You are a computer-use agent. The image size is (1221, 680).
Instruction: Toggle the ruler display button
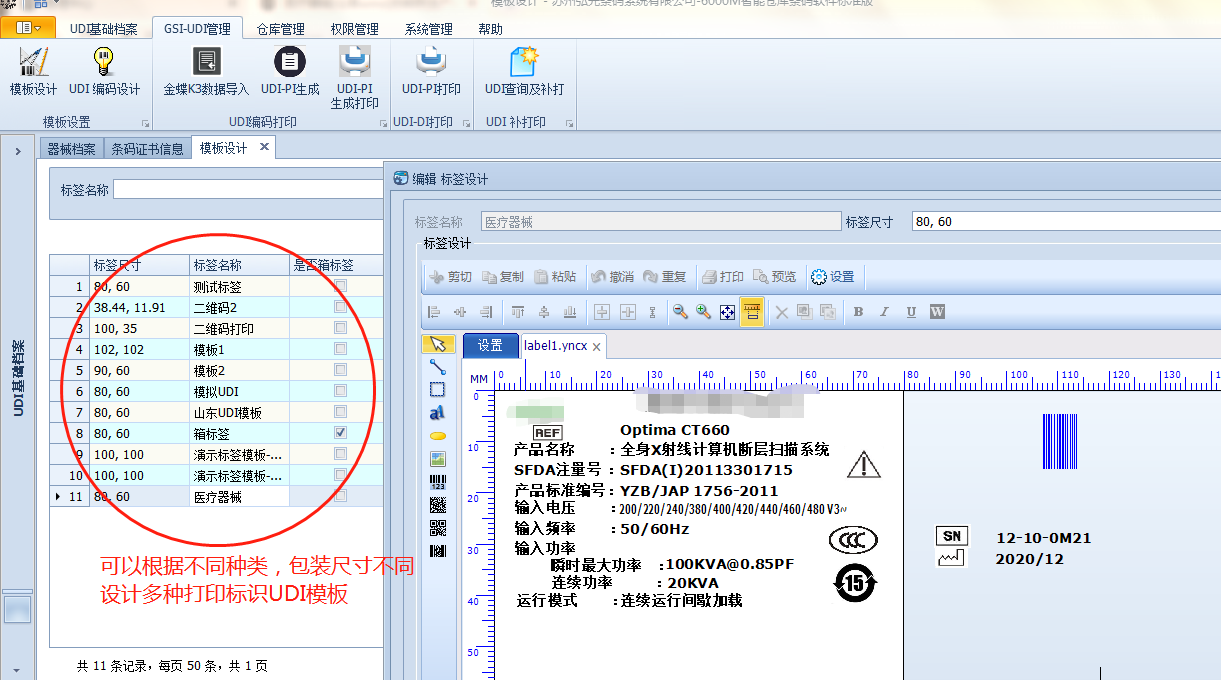[x=752, y=312]
